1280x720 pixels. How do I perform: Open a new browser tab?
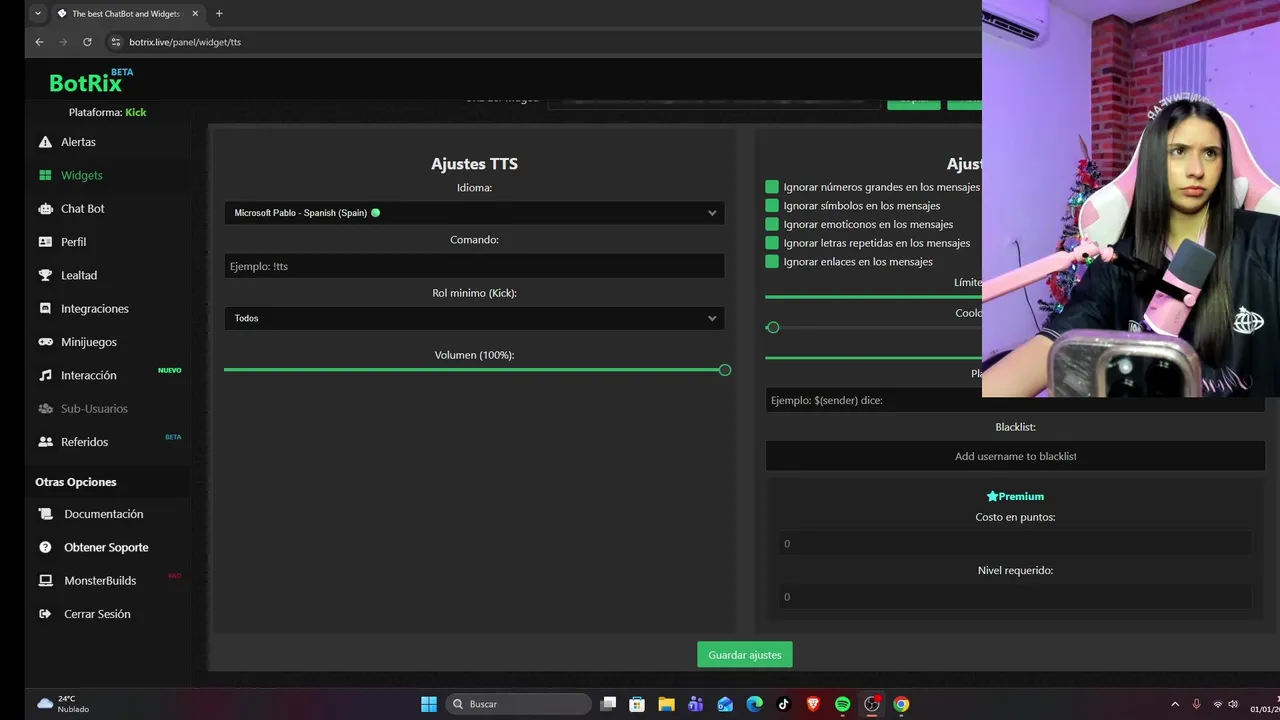point(219,14)
